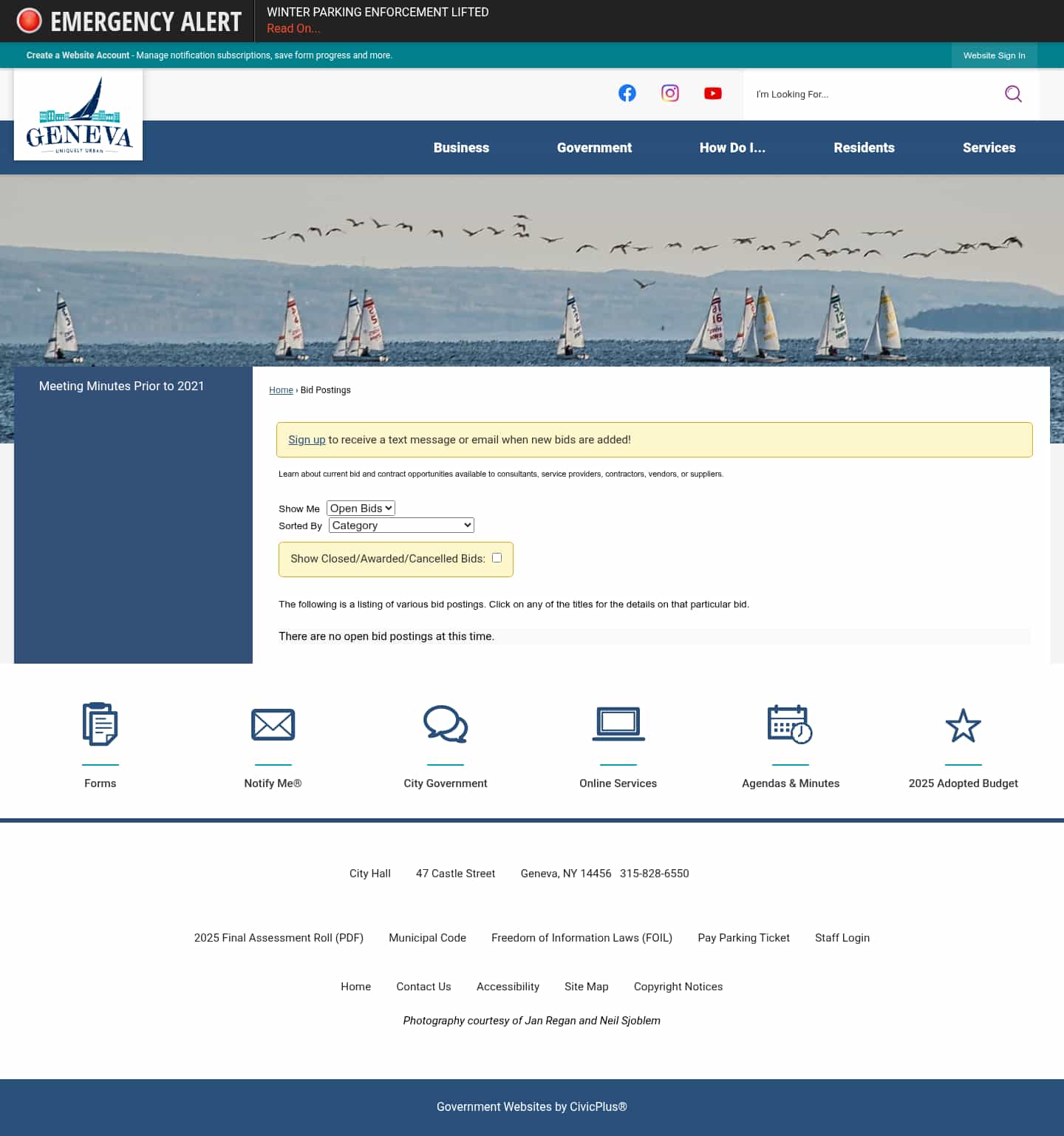Open the Facebook page icon

(627, 93)
